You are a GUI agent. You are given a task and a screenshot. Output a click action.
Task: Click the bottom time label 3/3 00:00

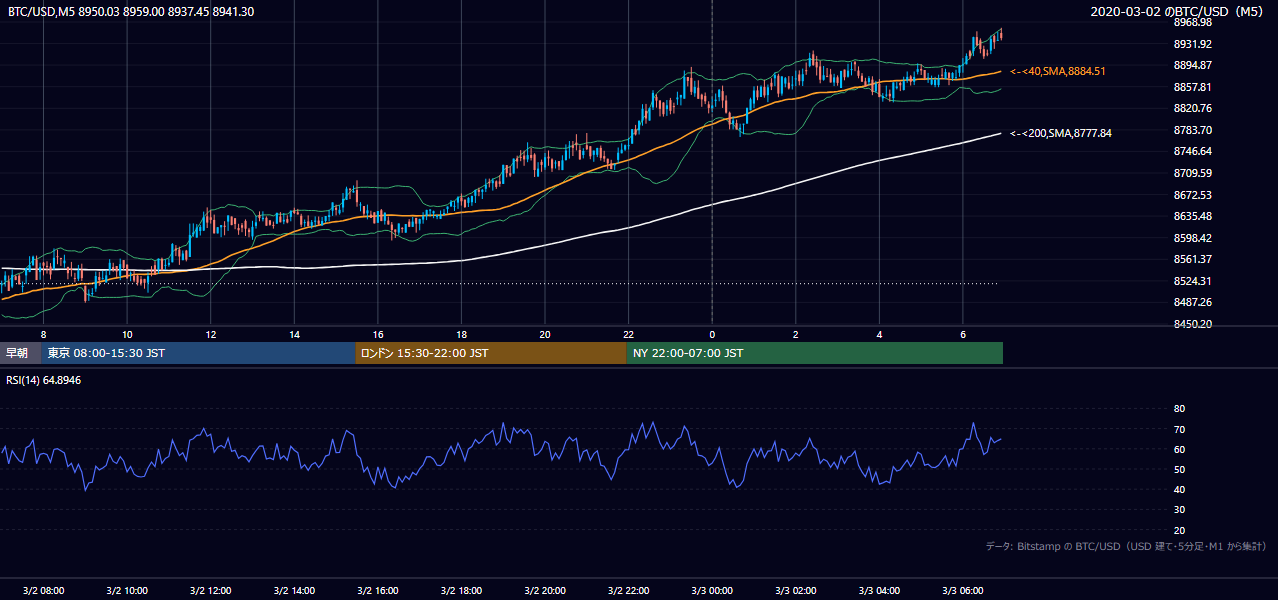[711, 591]
